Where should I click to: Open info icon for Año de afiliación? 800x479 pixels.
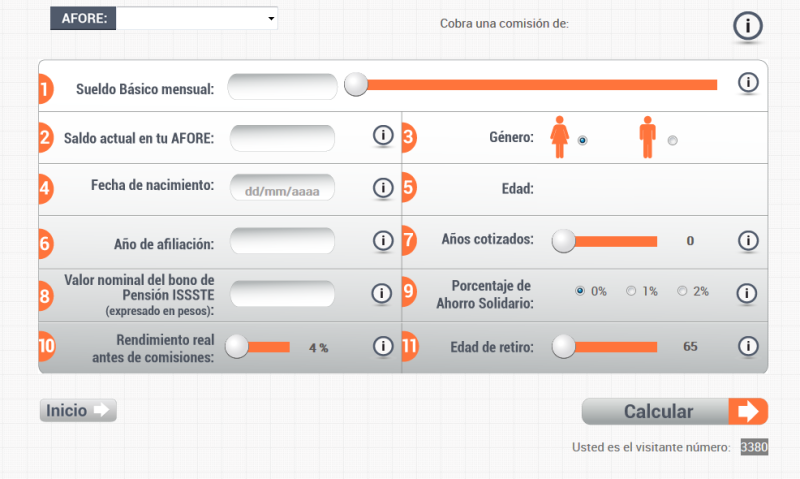tap(383, 240)
